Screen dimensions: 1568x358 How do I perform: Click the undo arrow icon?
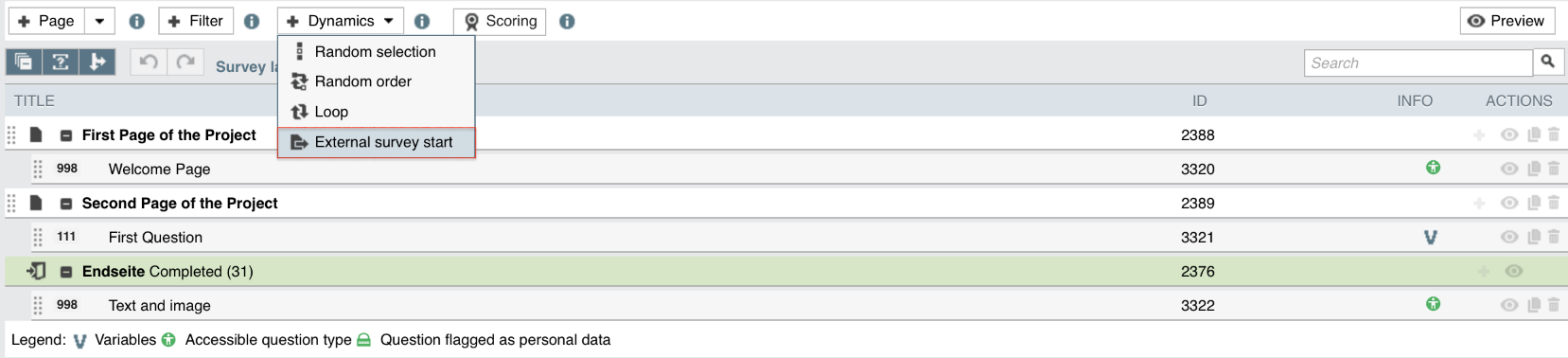[149, 62]
